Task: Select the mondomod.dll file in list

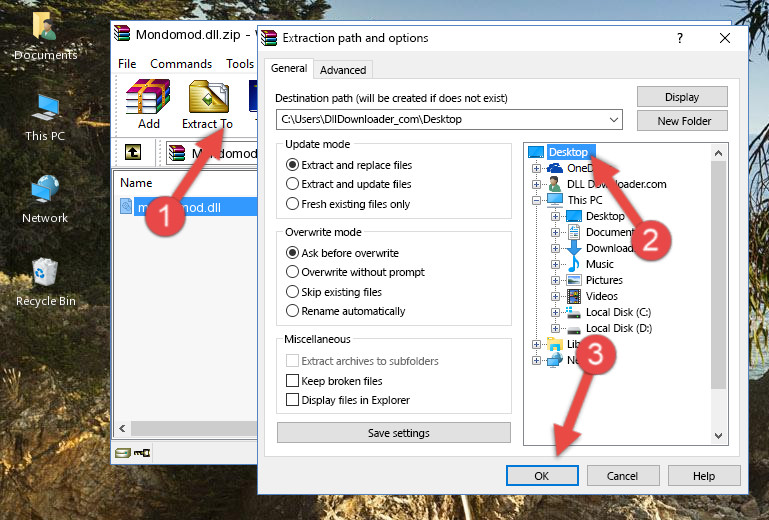Action: point(188,207)
